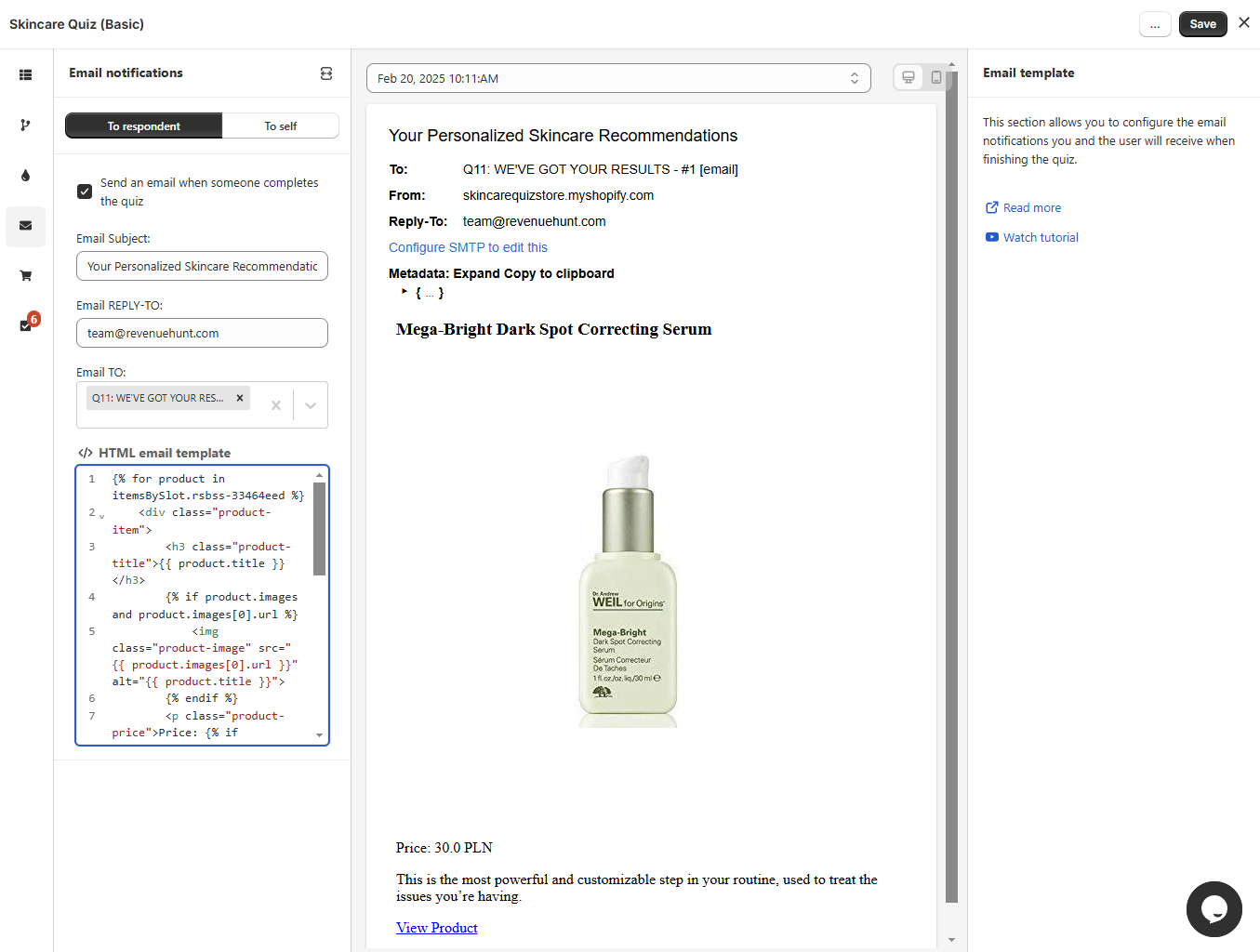This screenshot has width=1260, height=952.
Task: Open the View Product link
Action: click(x=437, y=928)
